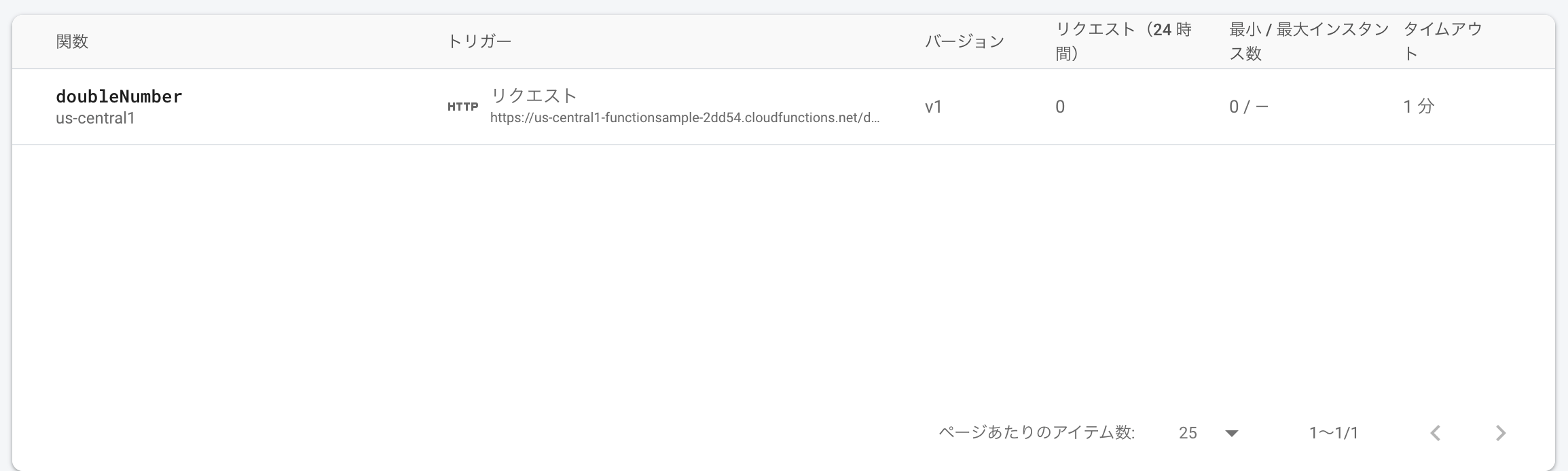The width and height of the screenshot is (1568, 471).
Task: Open the items-per-page dropdown showing 25
Action: pyautogui.click(x=1187, y=432)
